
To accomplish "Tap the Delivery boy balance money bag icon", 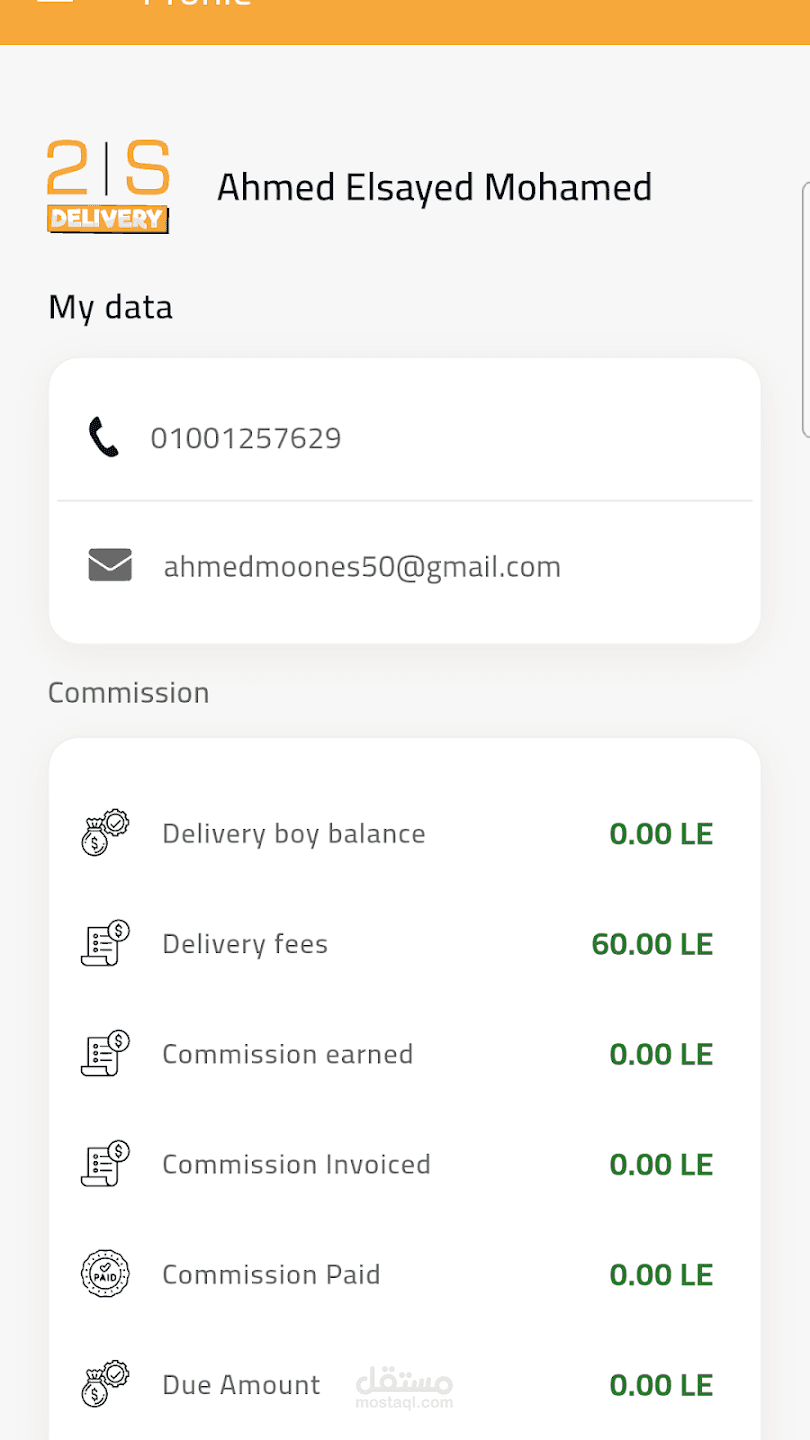I will pos(105,834).
